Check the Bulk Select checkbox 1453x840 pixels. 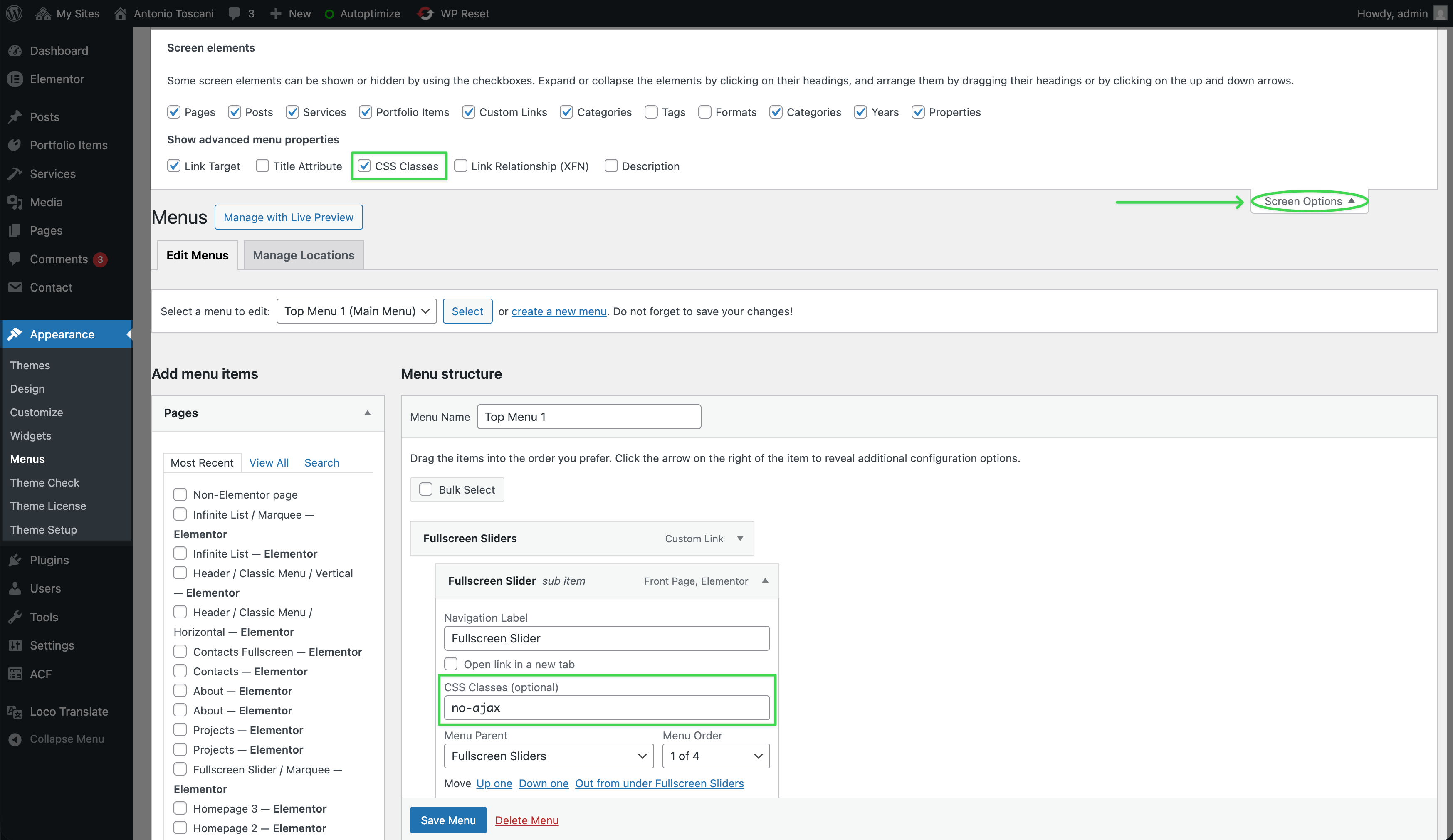[x=425, y=489]
